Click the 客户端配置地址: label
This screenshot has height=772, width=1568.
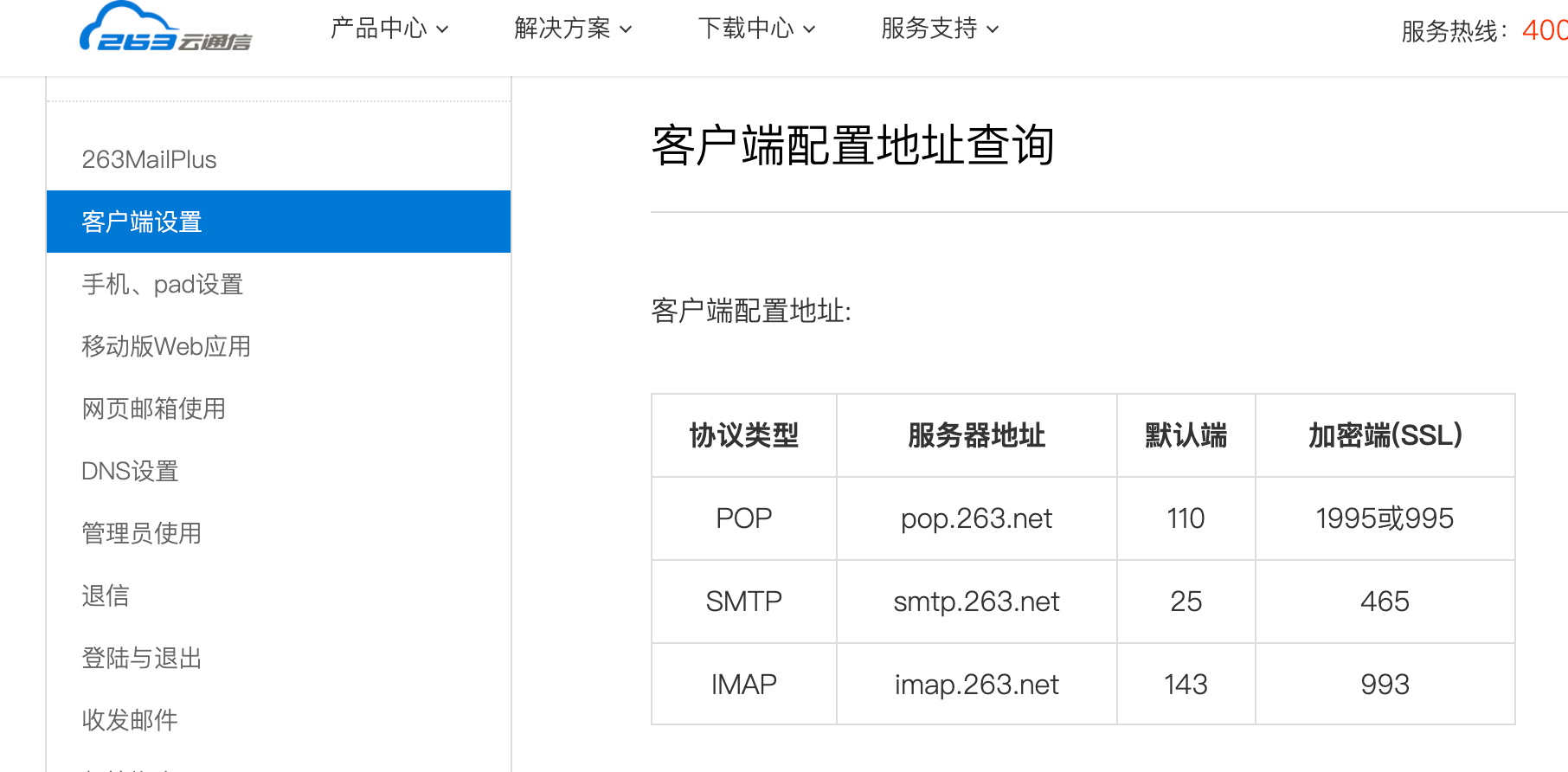click(x=751, y=311)
